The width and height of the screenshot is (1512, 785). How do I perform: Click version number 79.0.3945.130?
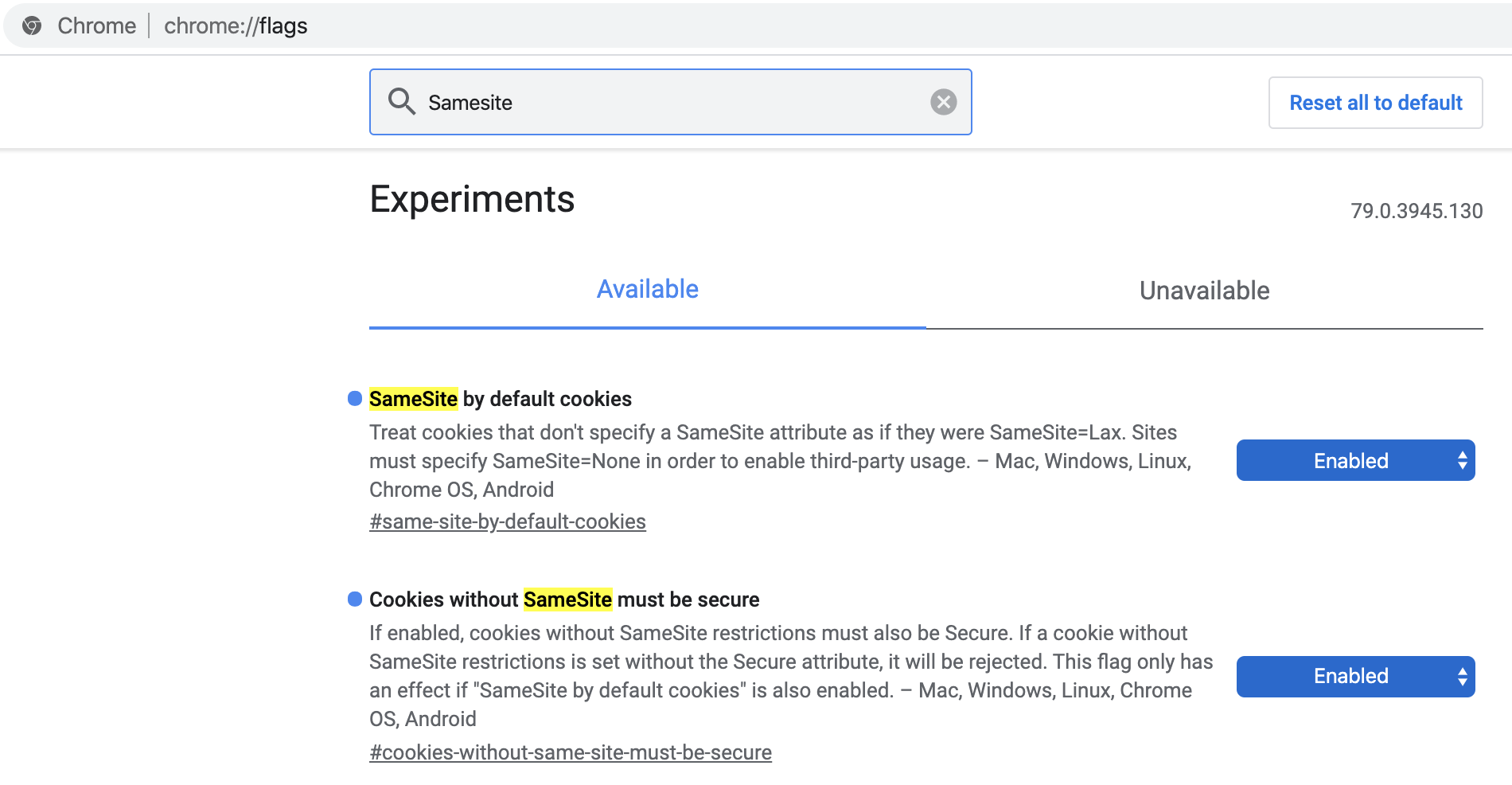point(1417,211)
